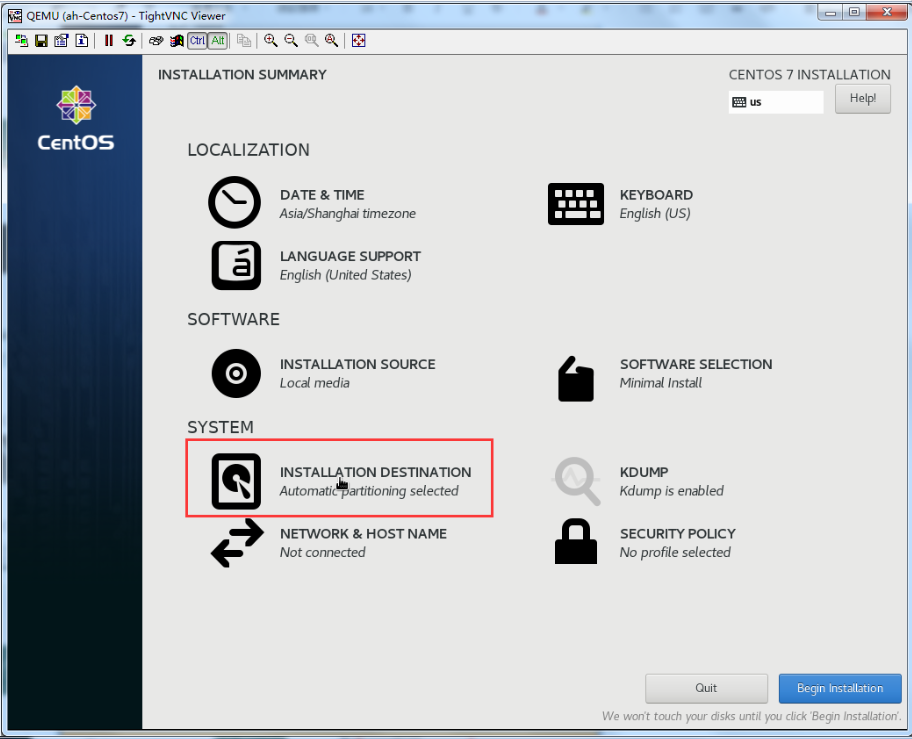
Task: Open connection options in the toolbar
Action: coord(61,41)
